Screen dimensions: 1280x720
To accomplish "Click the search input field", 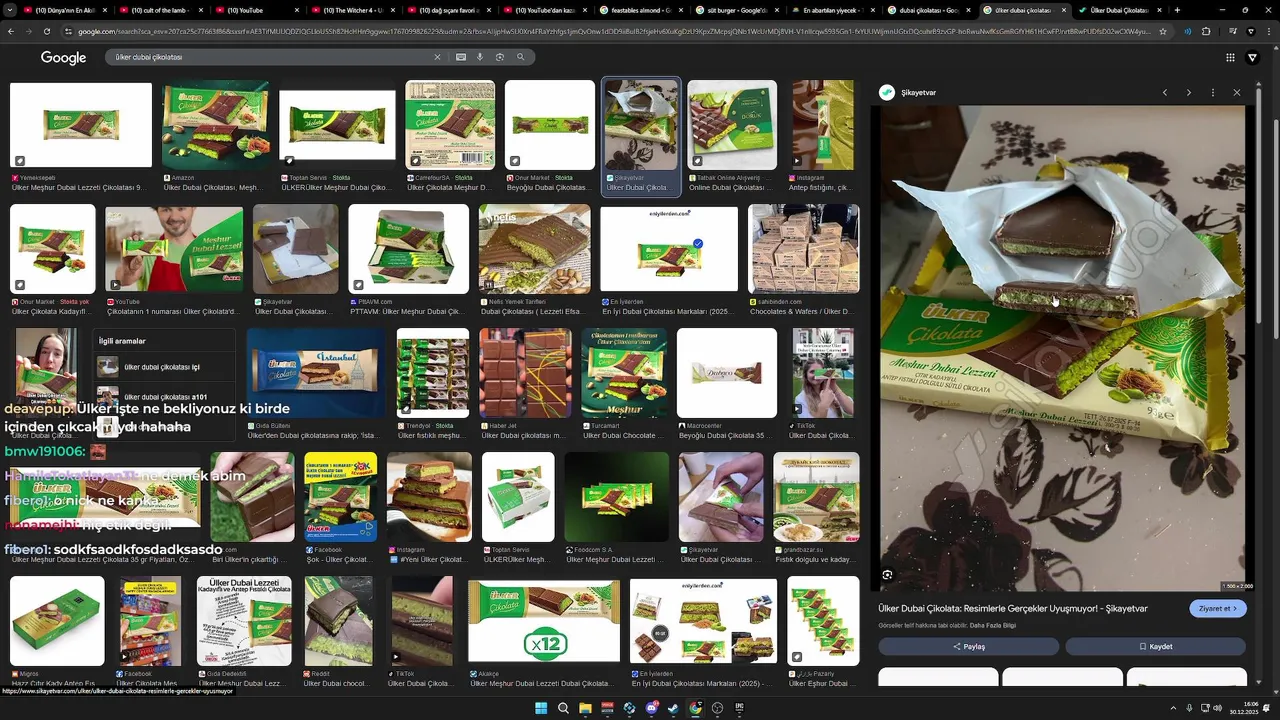I will (x=270, y=57).
